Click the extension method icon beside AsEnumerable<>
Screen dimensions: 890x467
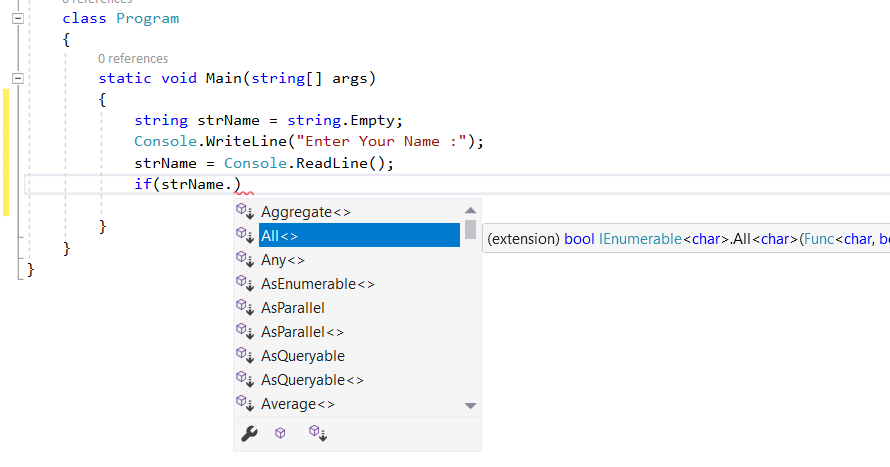(x=245, y=283)
